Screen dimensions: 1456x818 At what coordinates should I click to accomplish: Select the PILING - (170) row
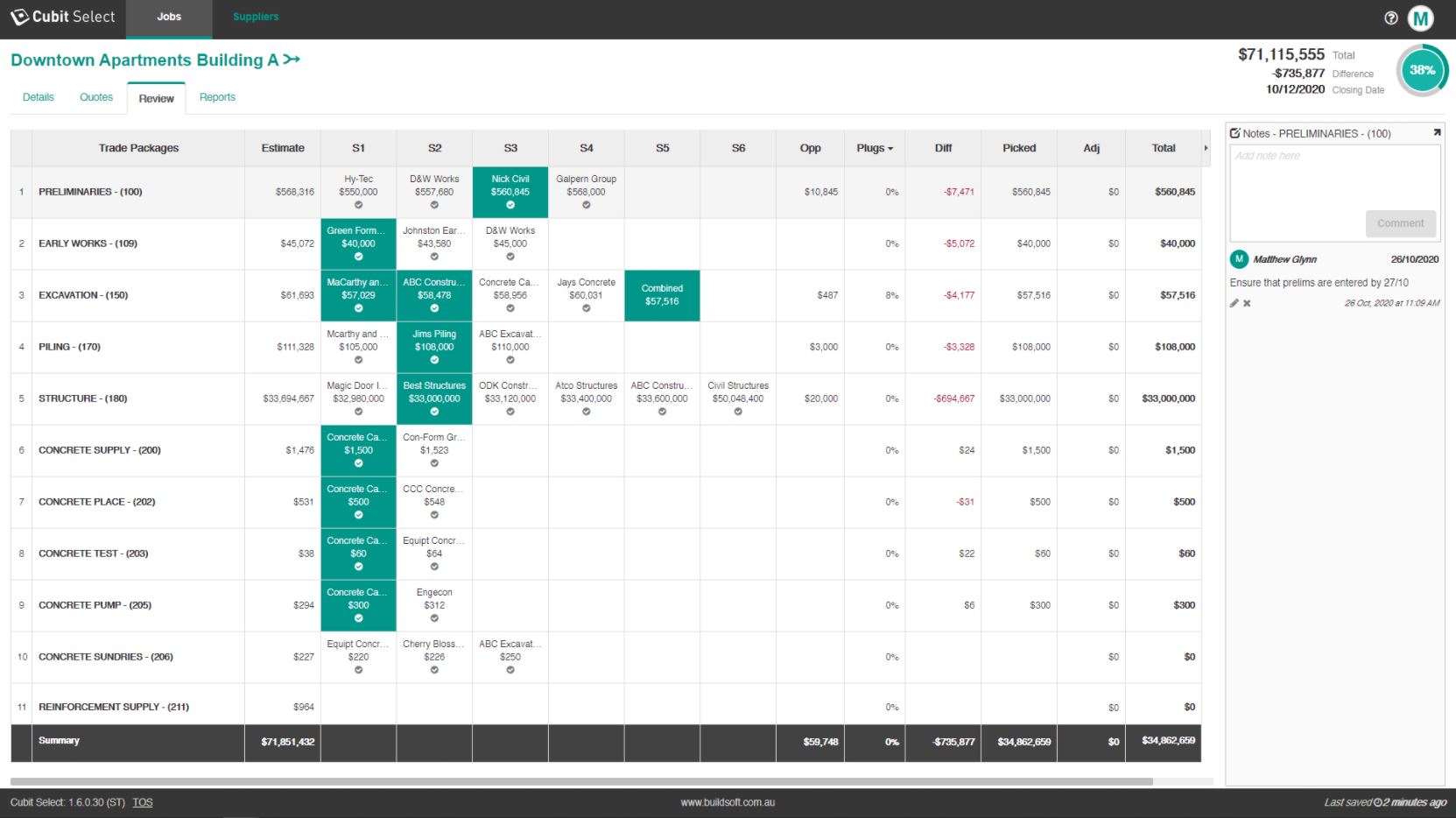click(606, 347)
